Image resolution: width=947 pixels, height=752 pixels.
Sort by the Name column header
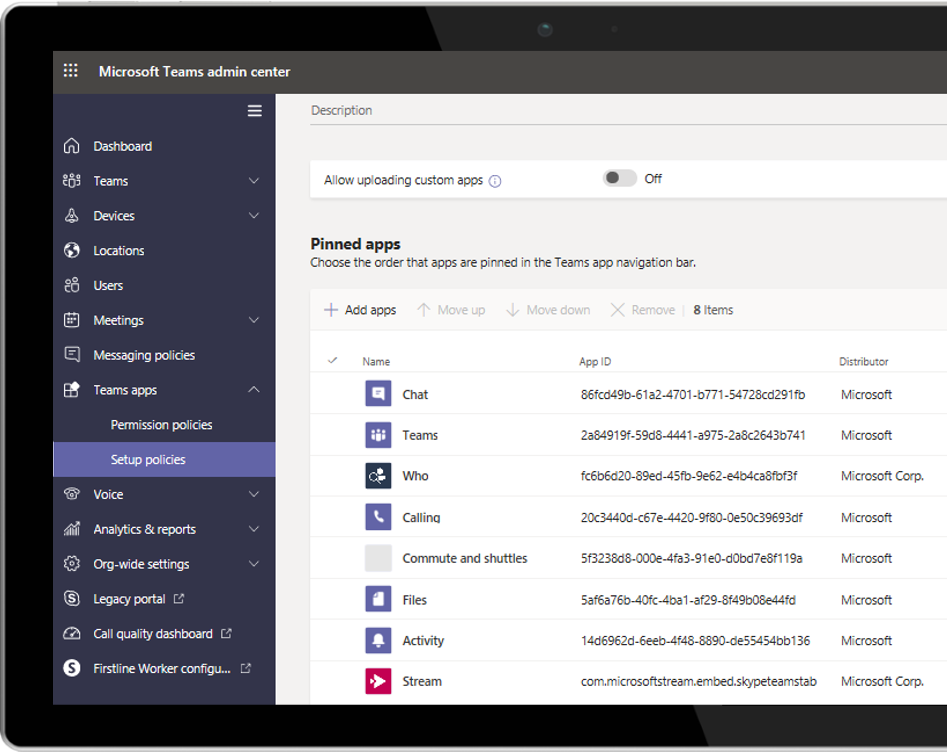point(376,361)
